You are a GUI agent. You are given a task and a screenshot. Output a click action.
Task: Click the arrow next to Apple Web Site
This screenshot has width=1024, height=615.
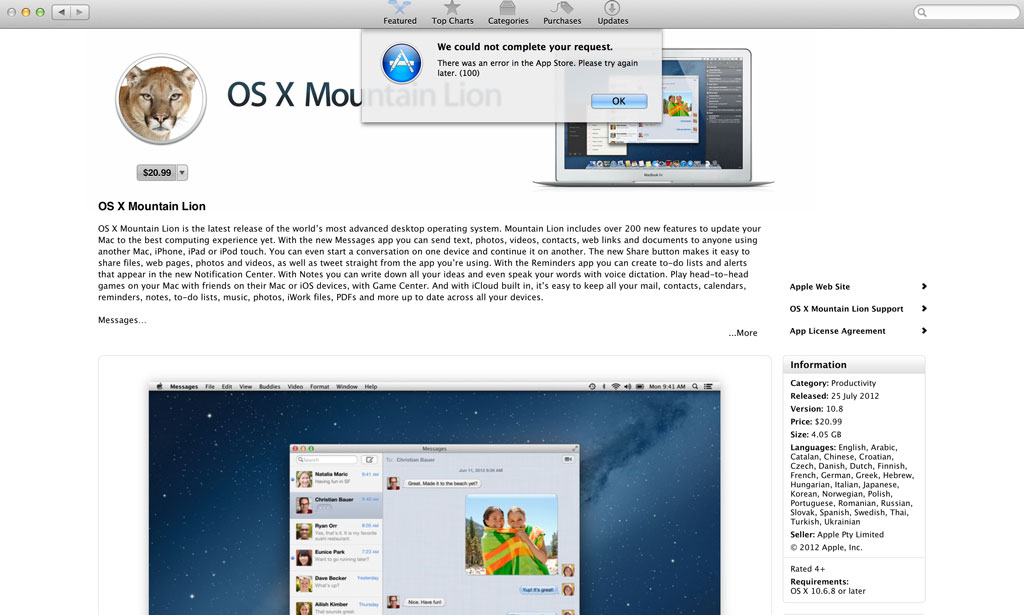click(x=924, y=287)
